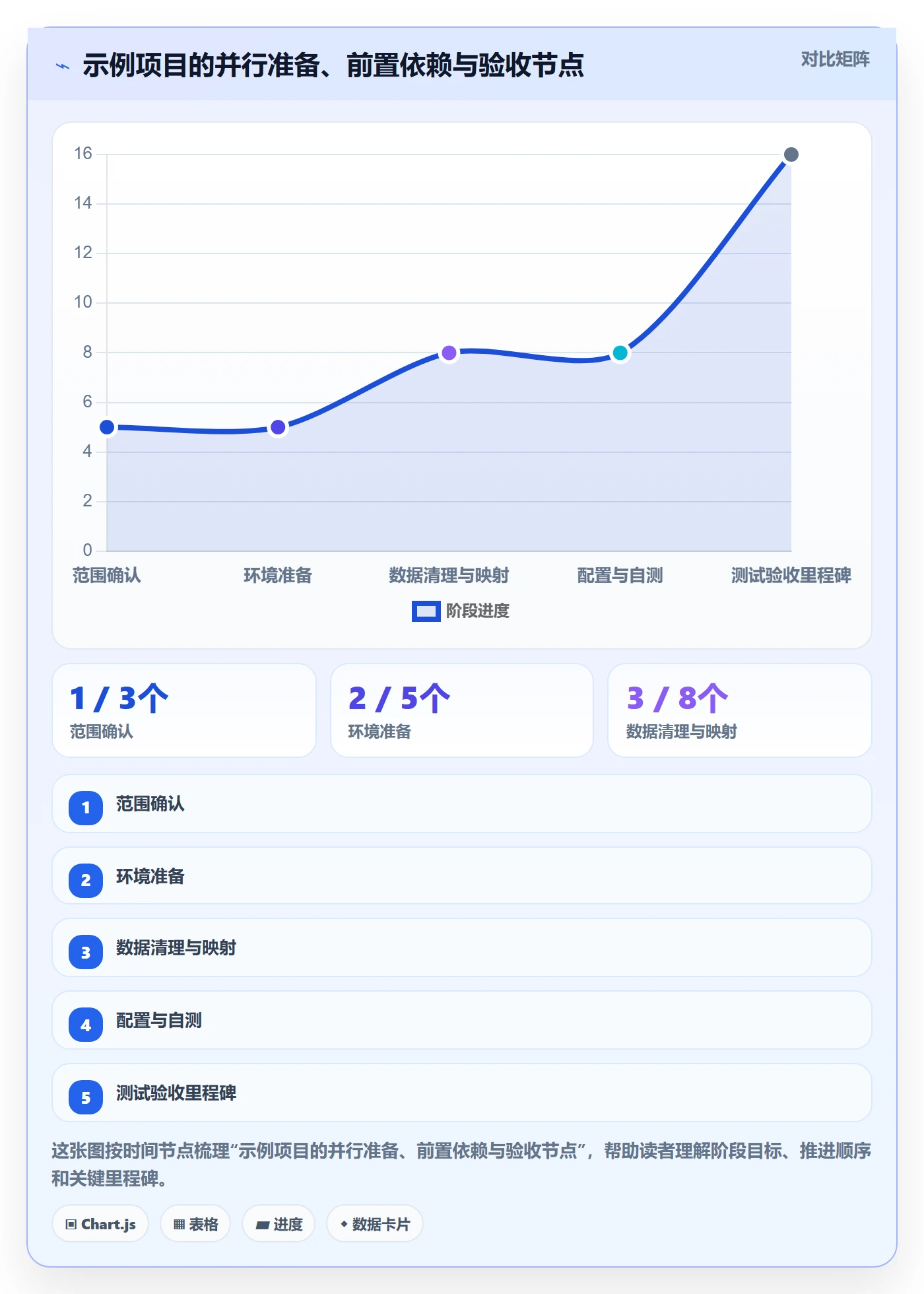
Task: Click the description paragraph starting with 这张图按时间节点梳理
Action: [x=461, y=1165]
